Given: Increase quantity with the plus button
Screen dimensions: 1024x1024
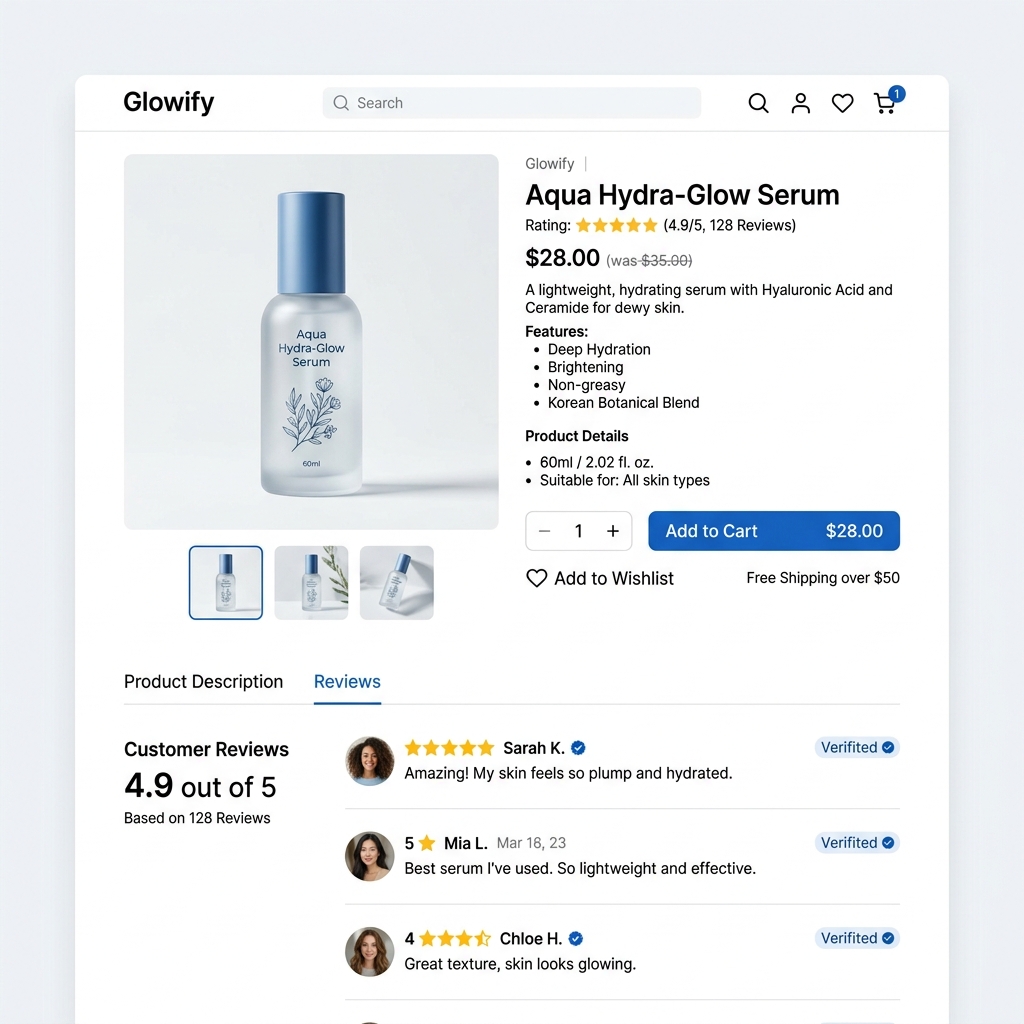Looking at the screenshot, I should 613,531.
